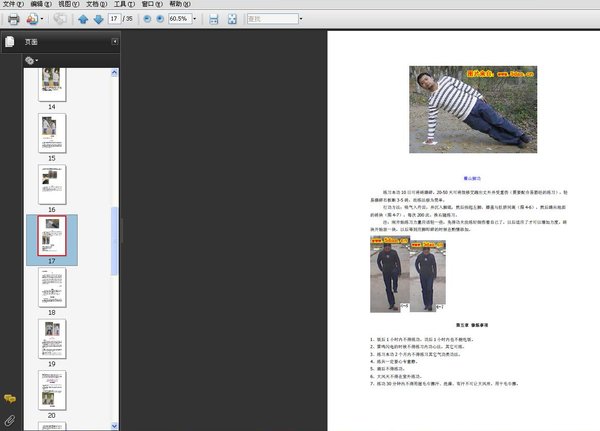Open the dropdown arrow beside the share icon
Image resolution: width=600 pixels, height=431 pixels.
[42, 19]
